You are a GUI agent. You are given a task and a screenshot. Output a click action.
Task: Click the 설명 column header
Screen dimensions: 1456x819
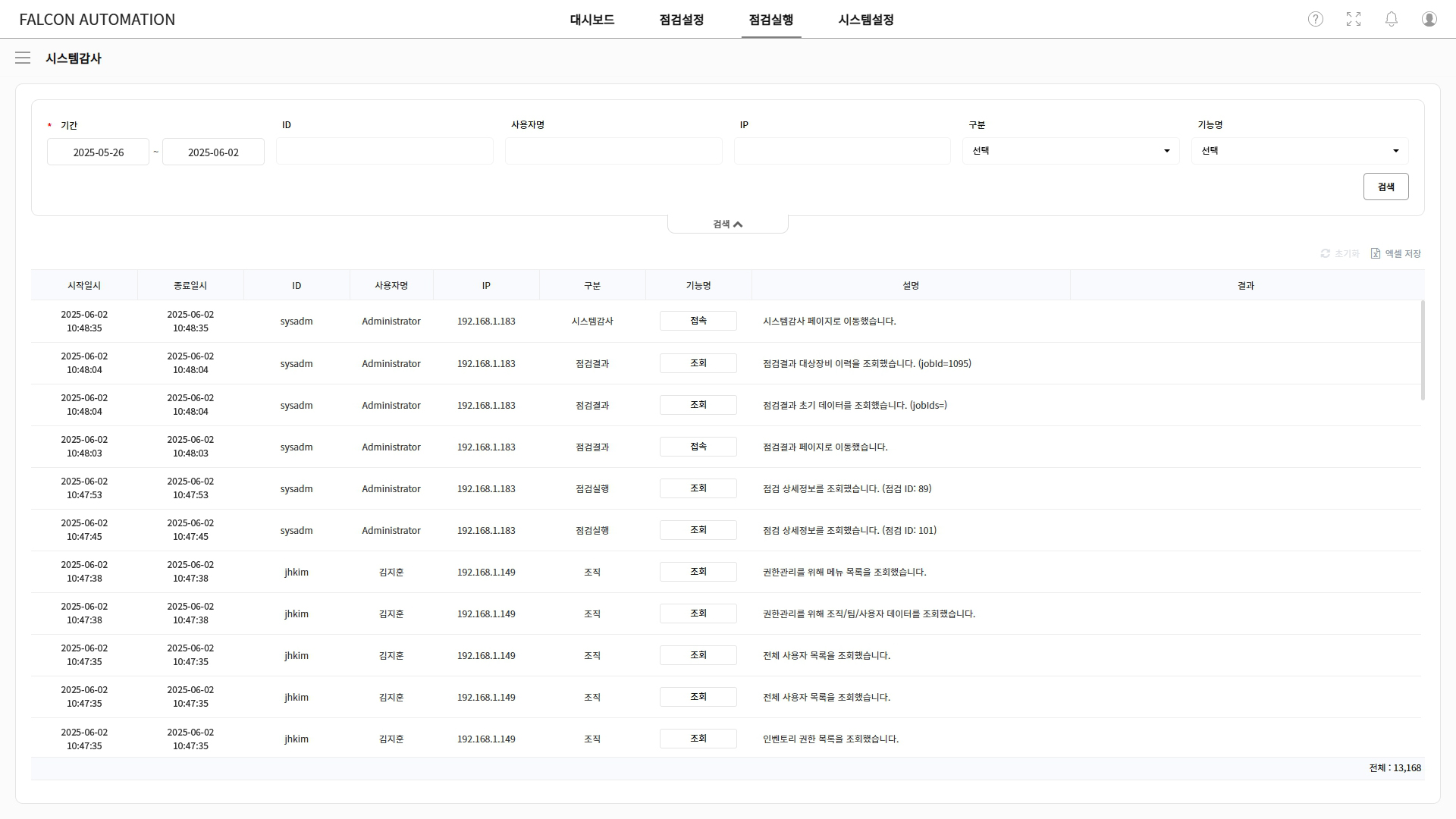[x=911, y=285]
